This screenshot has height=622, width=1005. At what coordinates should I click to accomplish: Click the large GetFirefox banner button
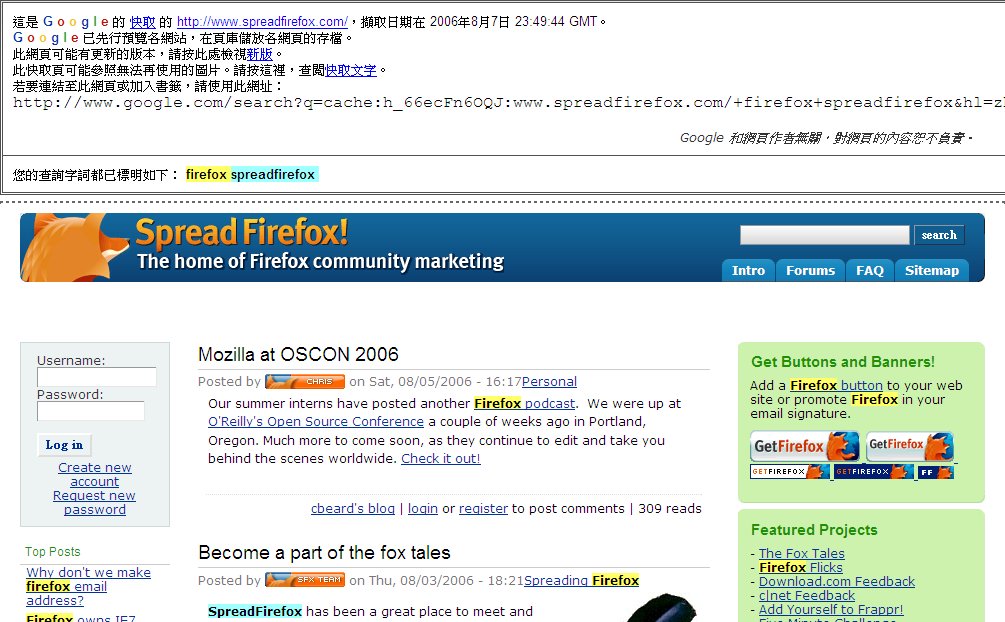tap(805, 446)
